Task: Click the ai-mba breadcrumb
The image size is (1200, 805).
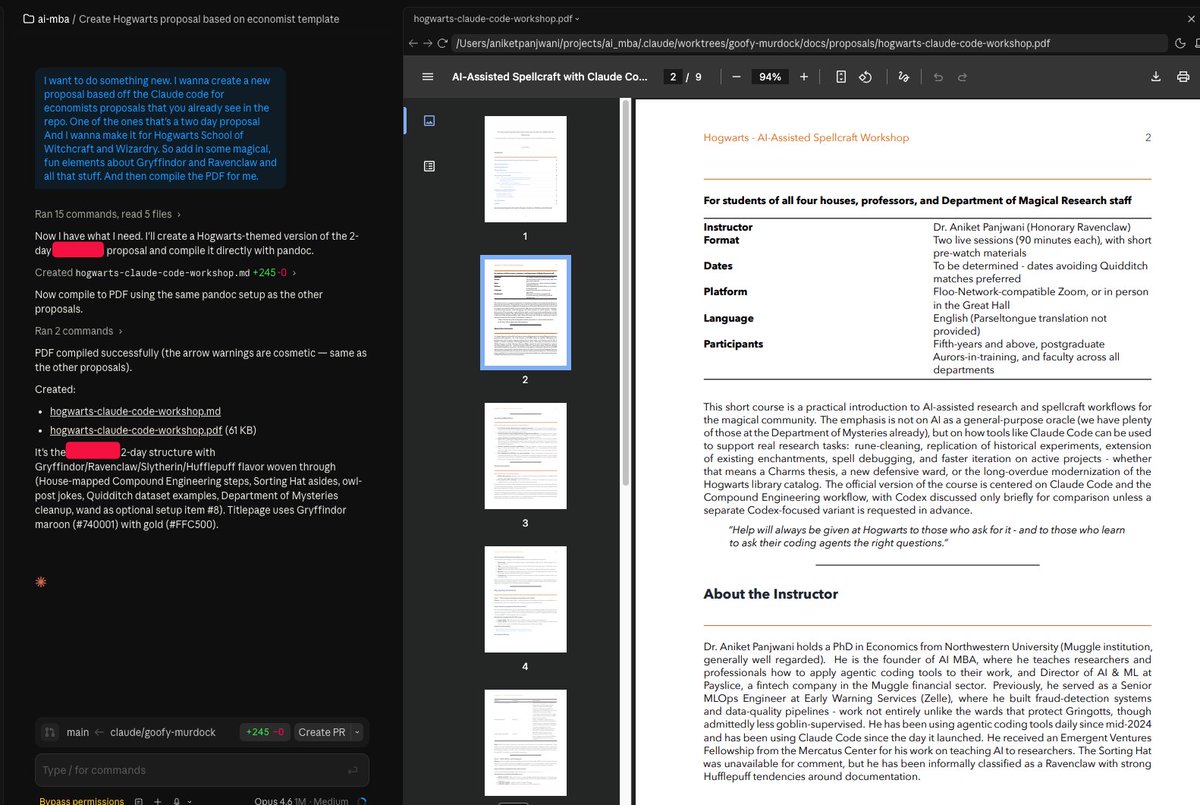Action: 53,19
